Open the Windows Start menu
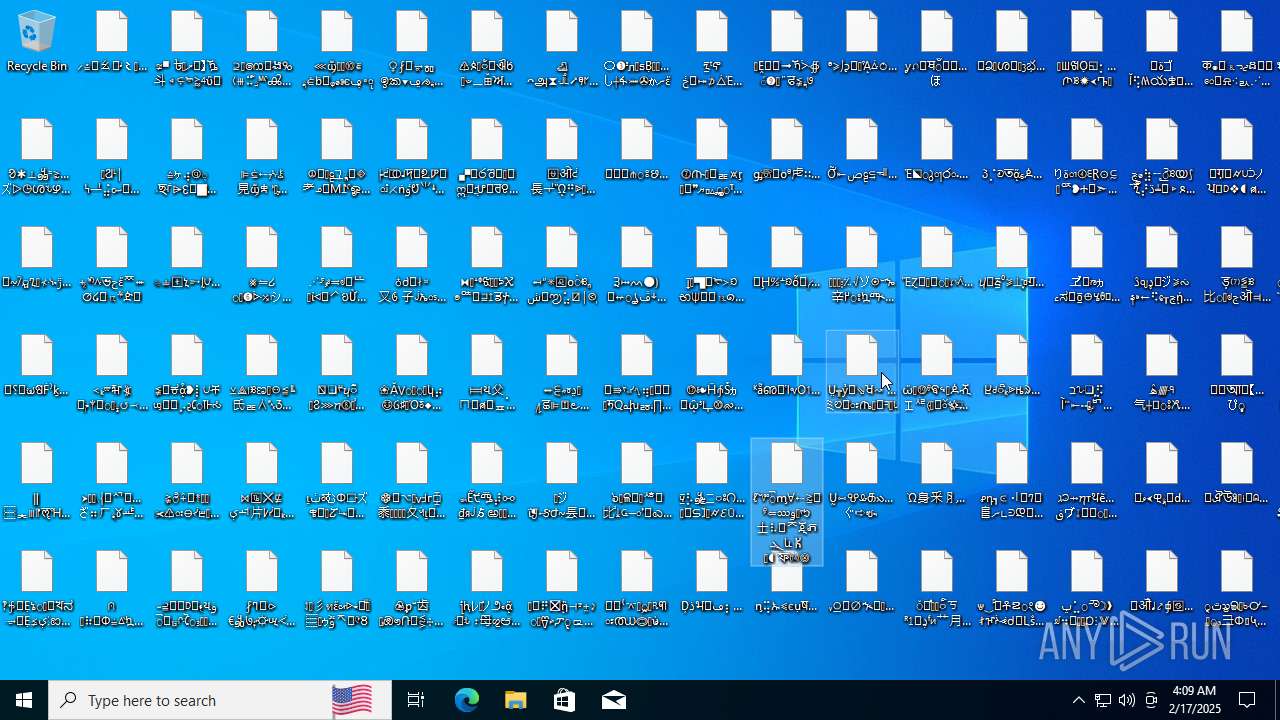Screen dimensions: 1280x720 [x=24, y=700]
